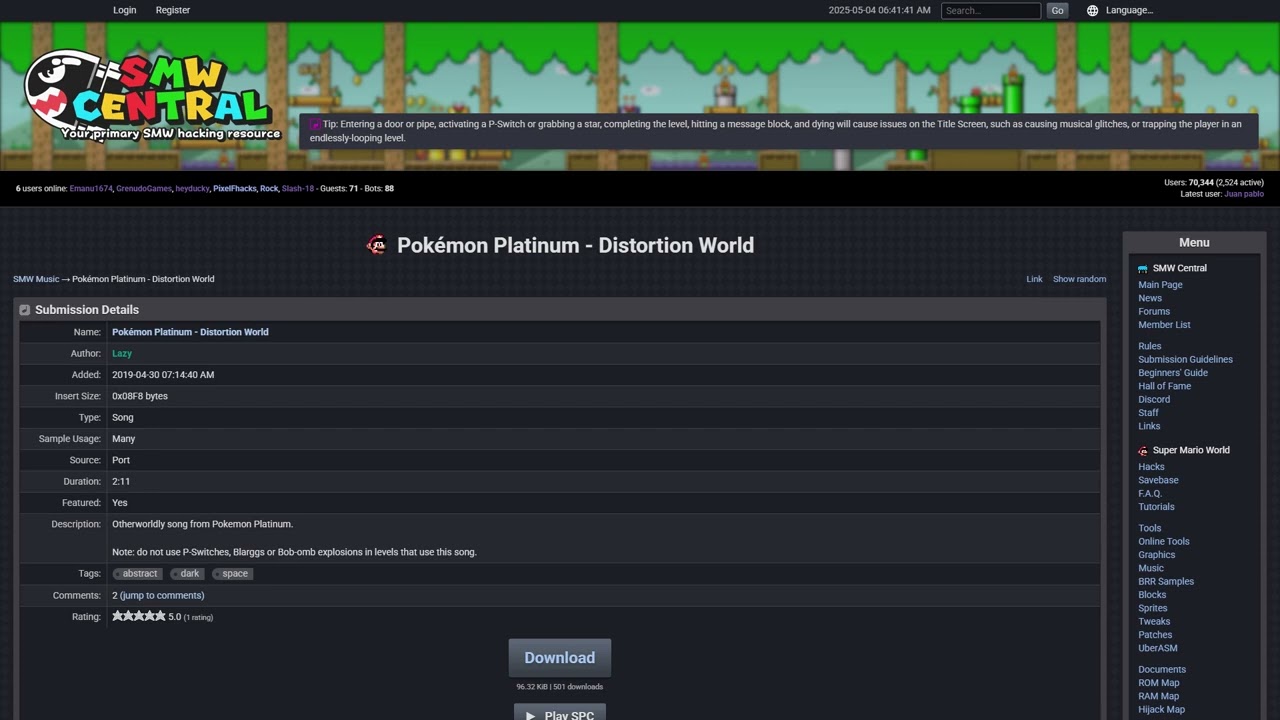Open Documents in the menu
This screenshot has height=720, width=1280.
click(1162, 670)
